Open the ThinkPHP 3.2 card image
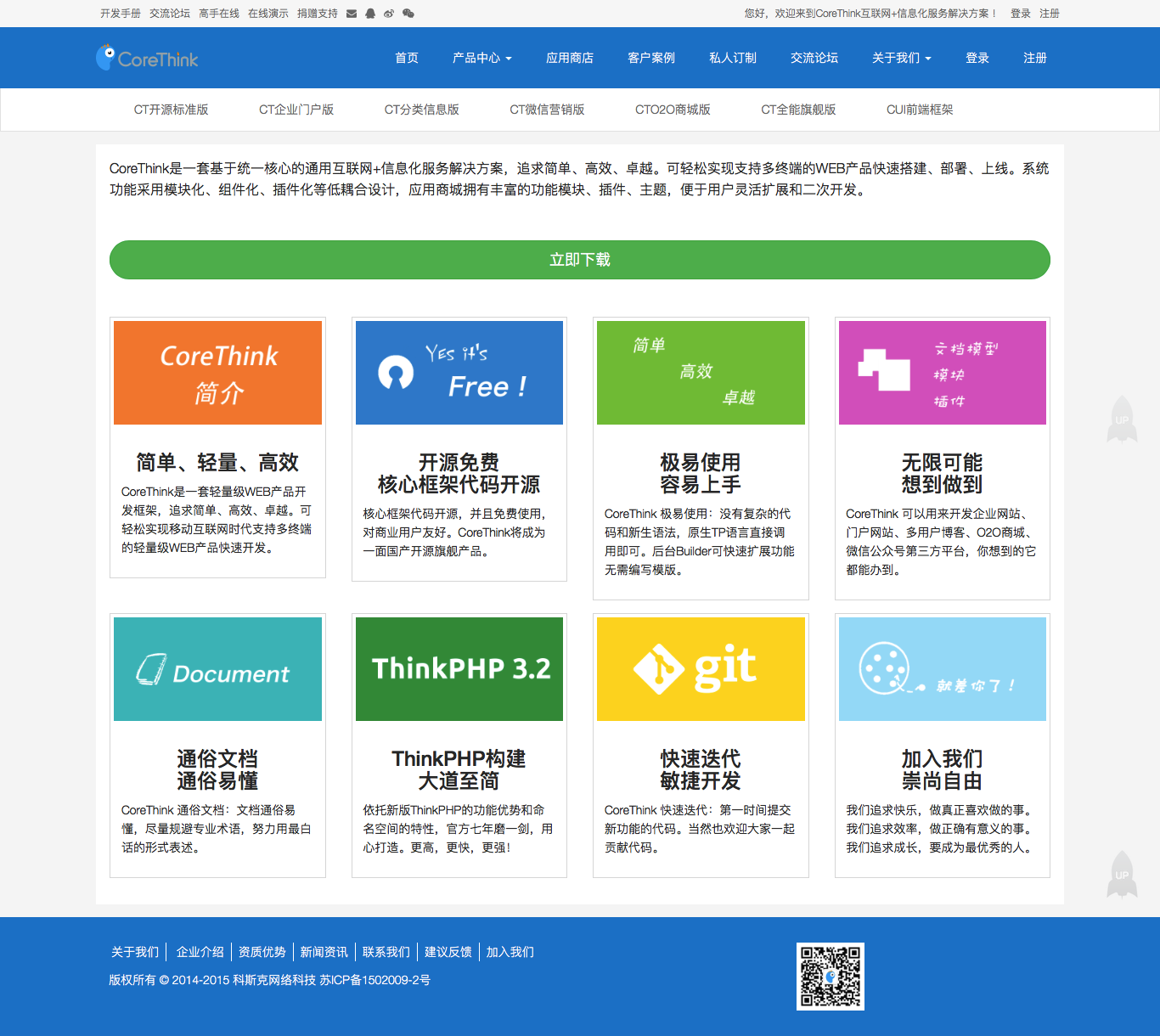Screen dimensions: 1160x1036 (x=459, y=669)
